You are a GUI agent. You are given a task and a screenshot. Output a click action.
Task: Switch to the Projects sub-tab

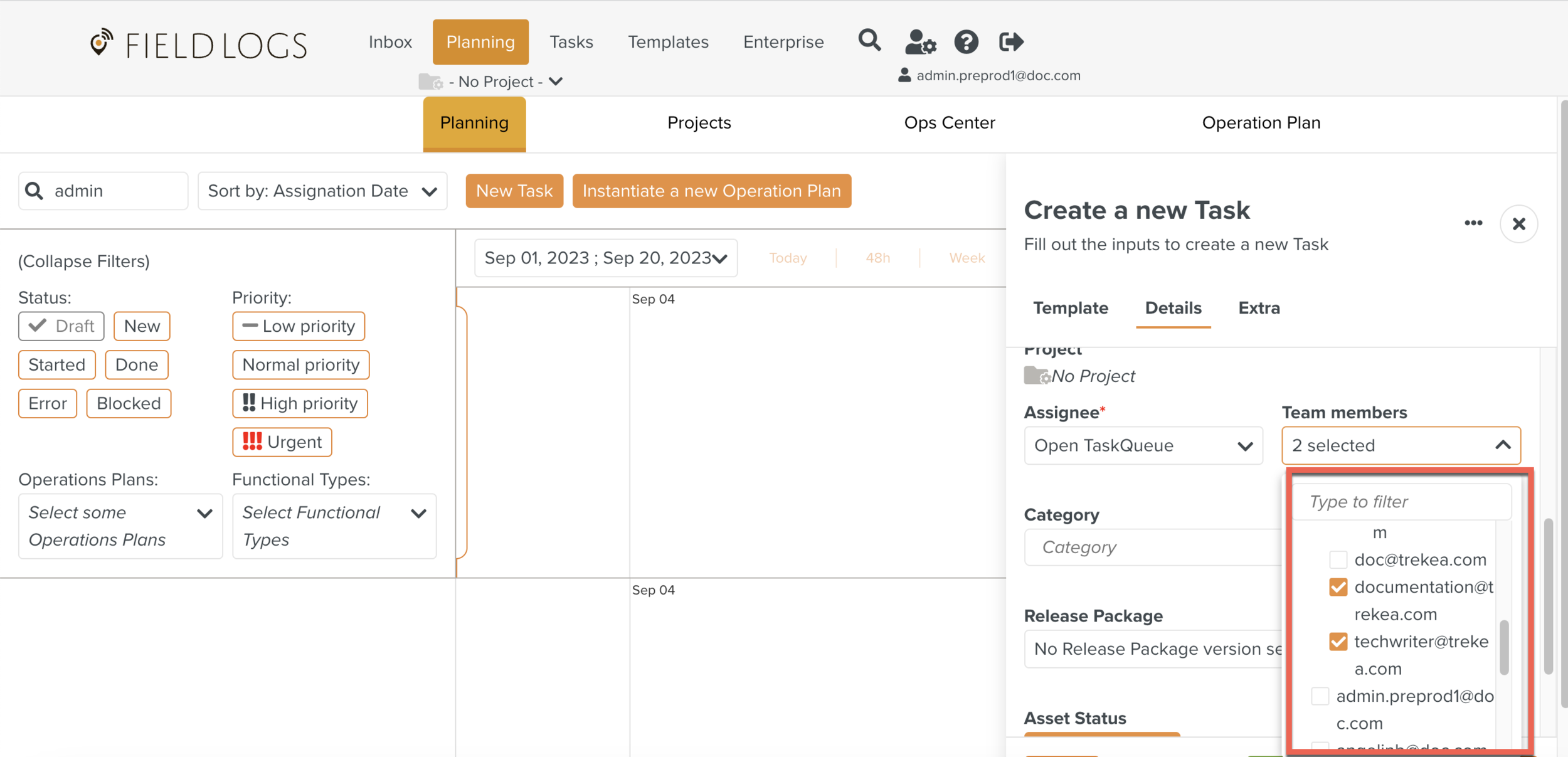click(x=699, y=123)
